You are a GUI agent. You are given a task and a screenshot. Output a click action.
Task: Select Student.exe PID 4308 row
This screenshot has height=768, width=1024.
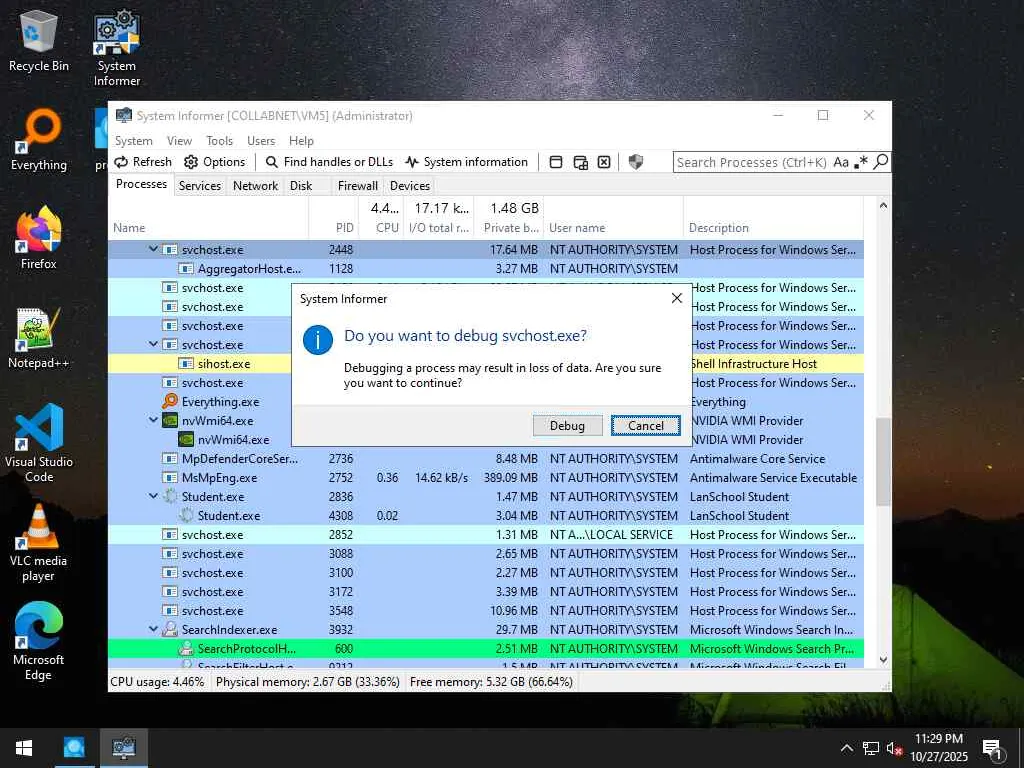coord(486,515)
